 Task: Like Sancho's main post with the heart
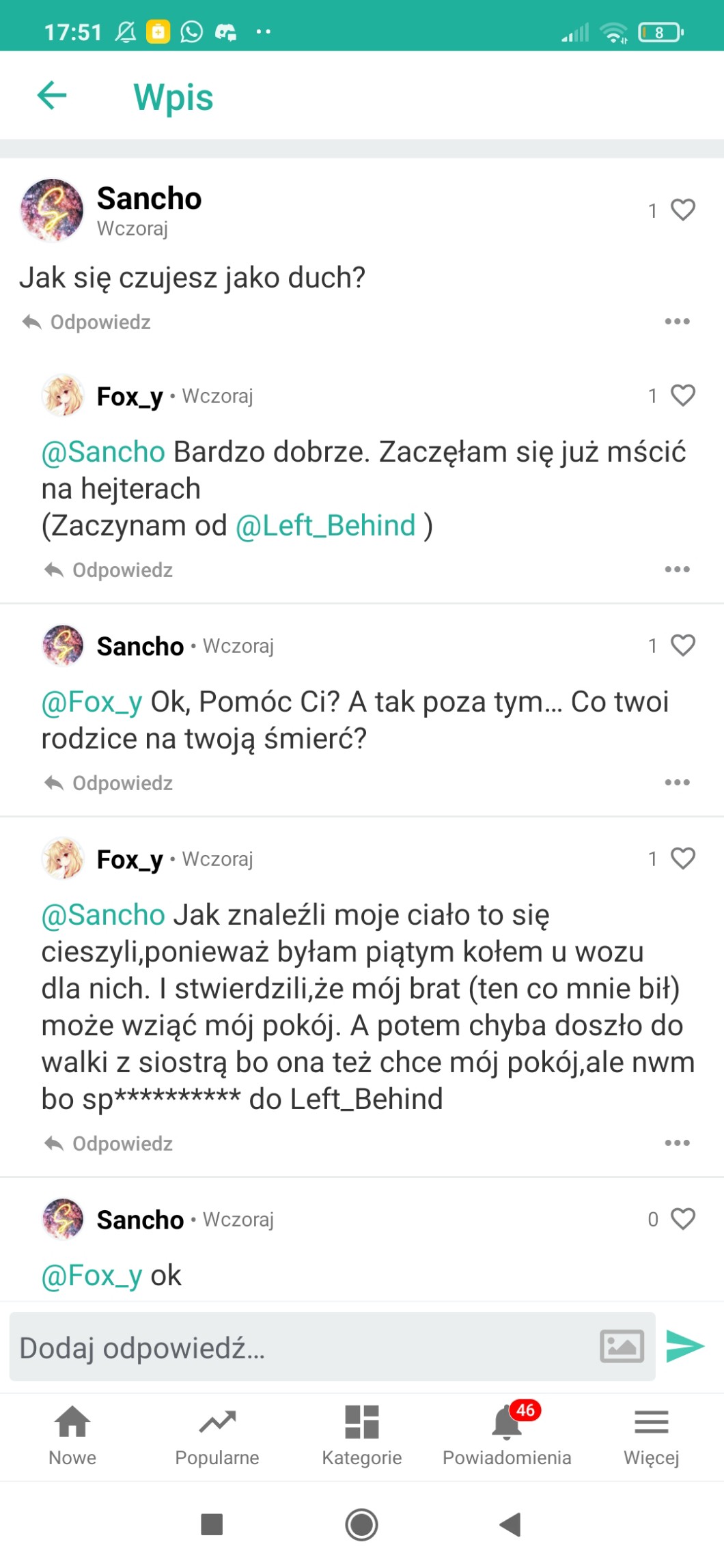(x=682, y=210)
